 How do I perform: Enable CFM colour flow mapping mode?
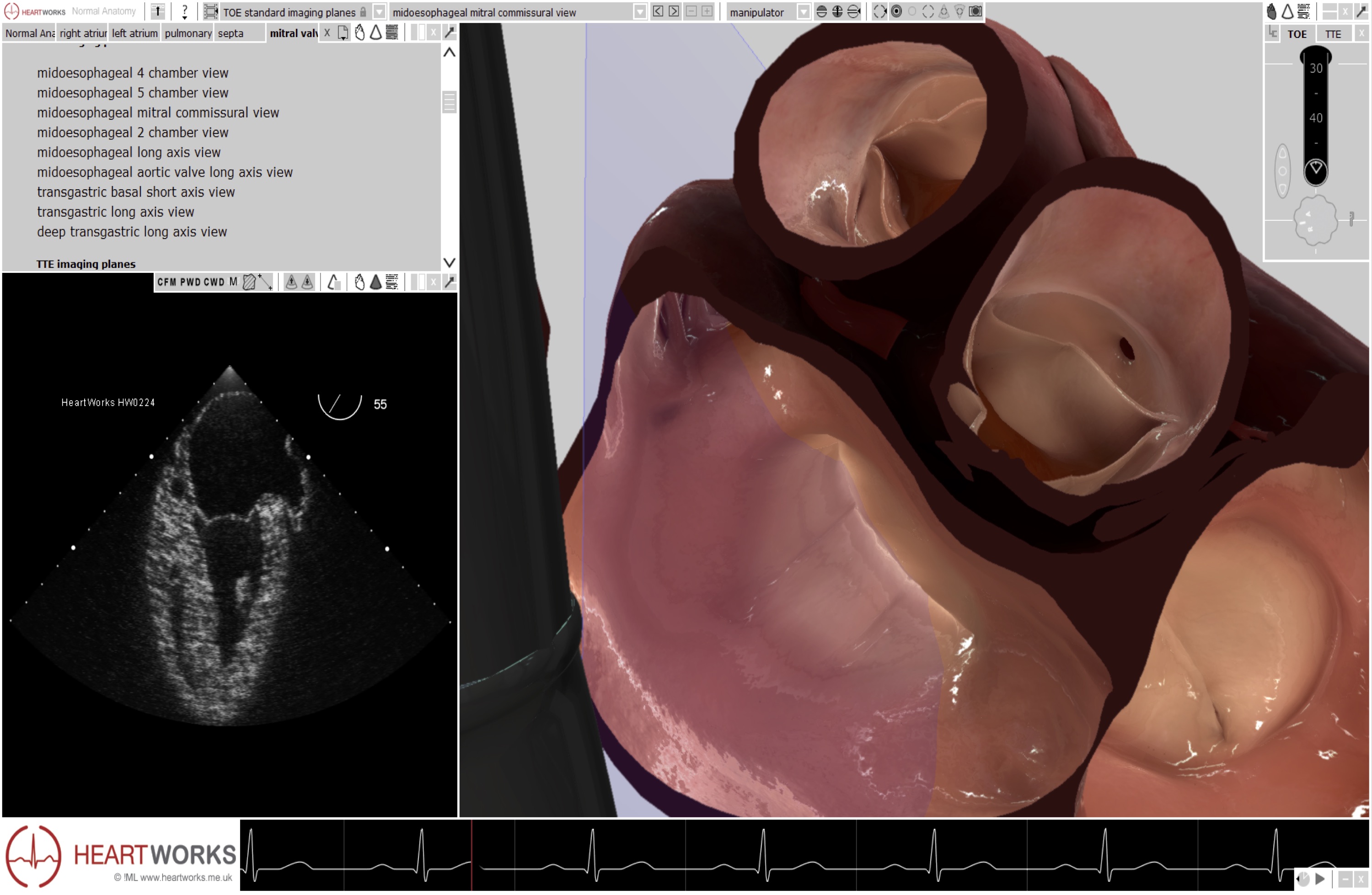point(166,282)
